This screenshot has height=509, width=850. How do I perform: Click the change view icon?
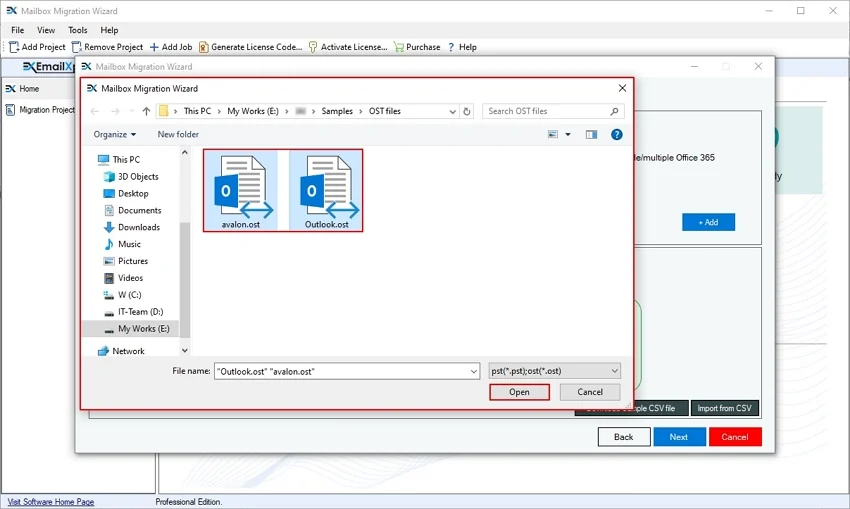(553, 134)
